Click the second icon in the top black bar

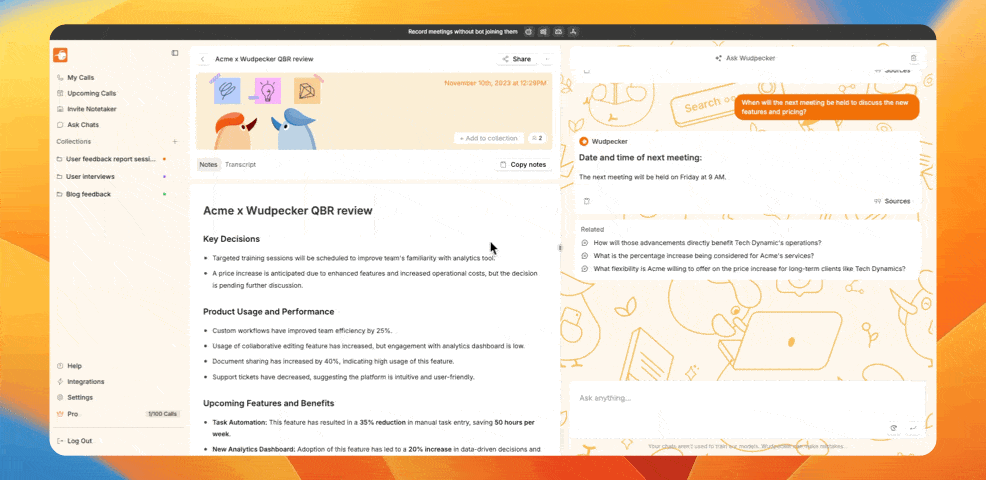(543, 31)
